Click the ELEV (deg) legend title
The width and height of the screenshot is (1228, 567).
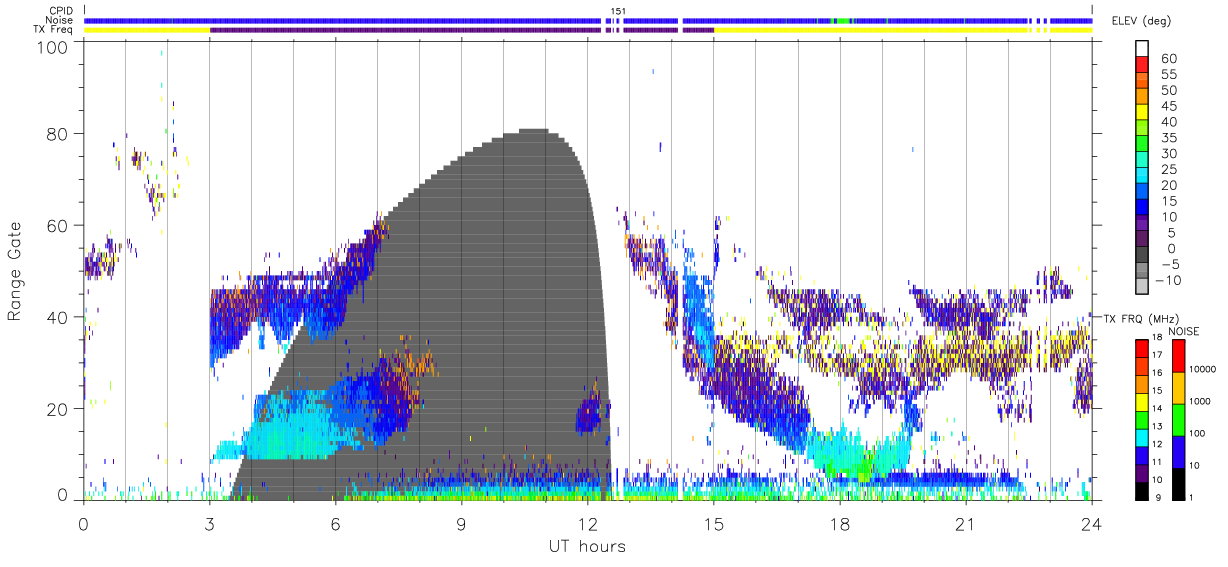pyautogui.click(x=1142, y=20)
